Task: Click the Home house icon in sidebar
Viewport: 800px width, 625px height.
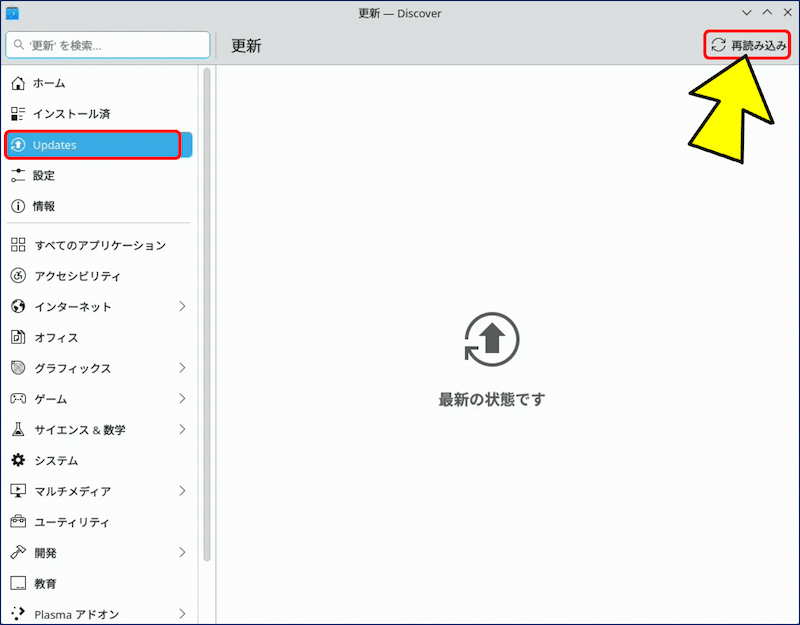Action: click(x=18, y=83)
